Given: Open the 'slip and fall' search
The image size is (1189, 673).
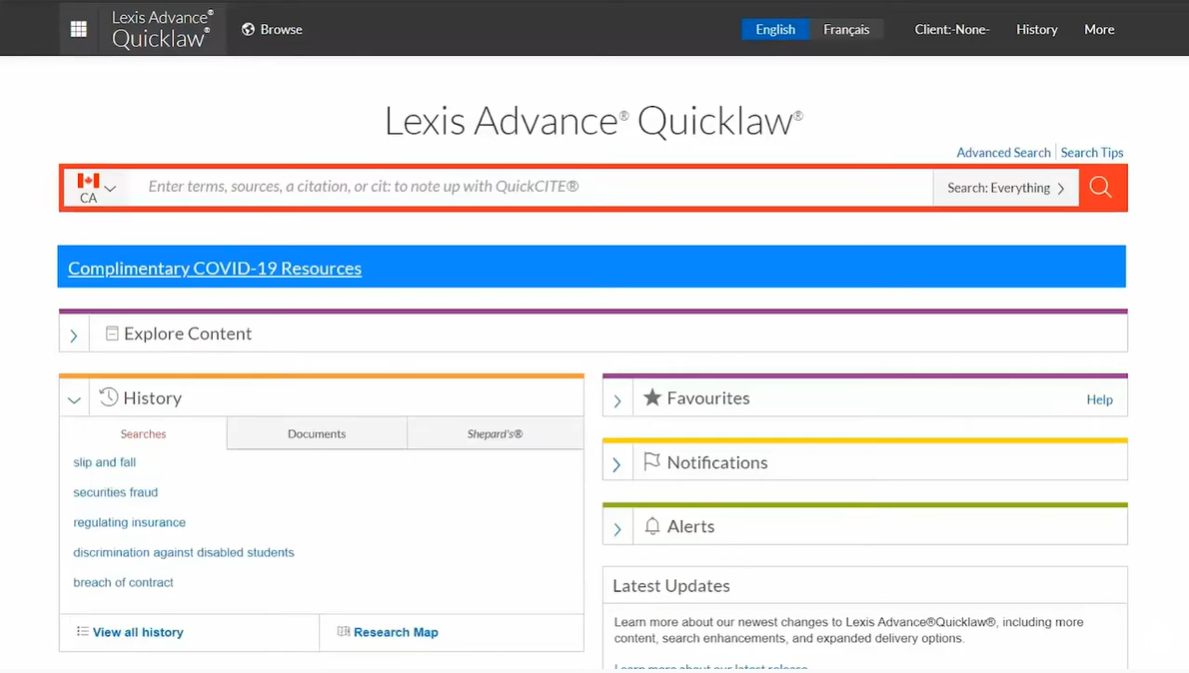Looking at the screenshot, I should 105,462.
